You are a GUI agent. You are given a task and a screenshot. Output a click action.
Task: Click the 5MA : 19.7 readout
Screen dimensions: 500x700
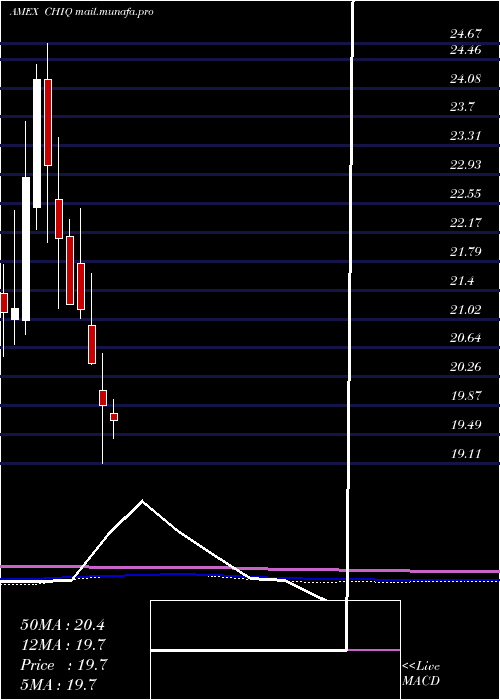pos(58,684)
